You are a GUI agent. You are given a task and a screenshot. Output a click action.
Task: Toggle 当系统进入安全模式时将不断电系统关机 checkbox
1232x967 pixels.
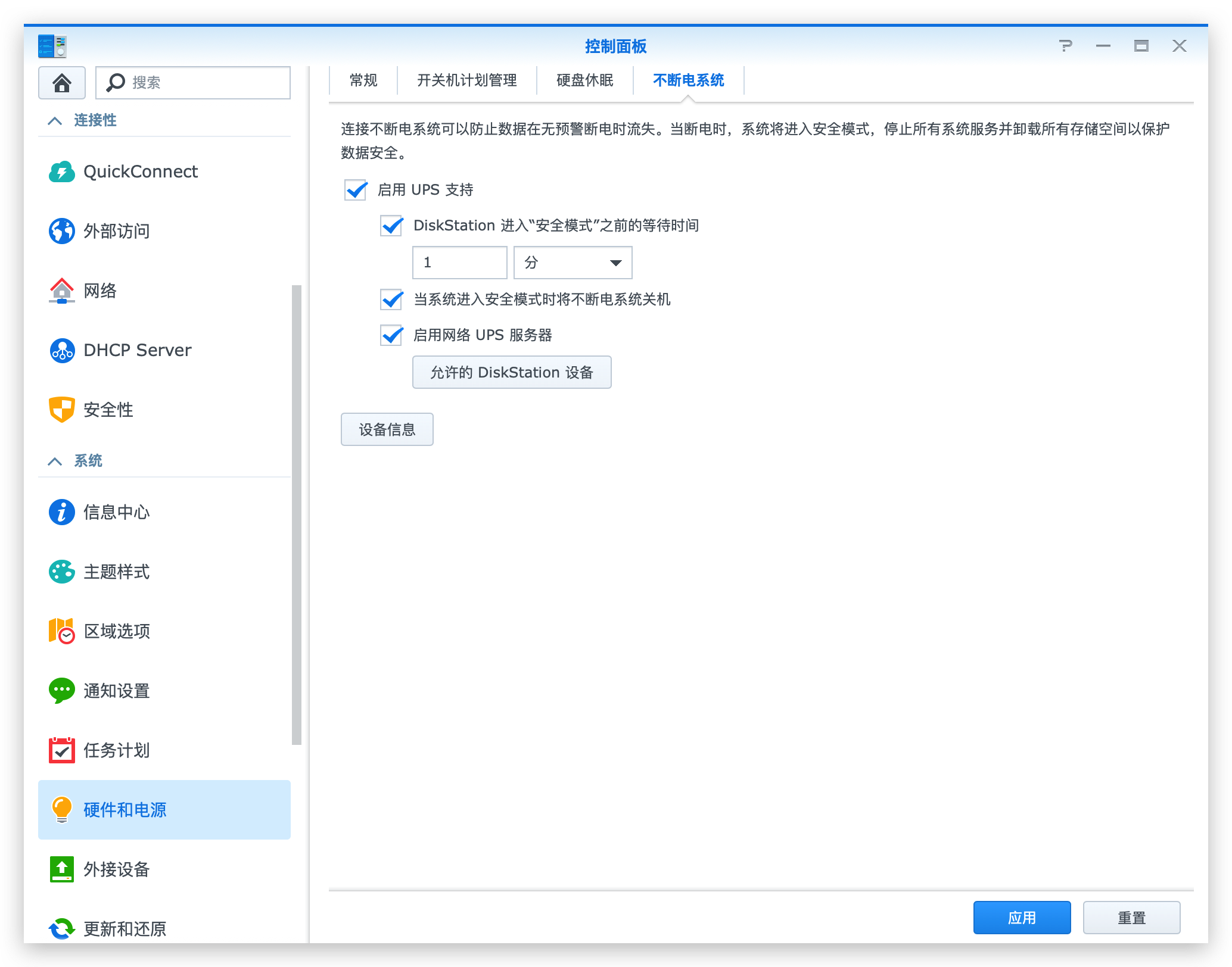[391, 300]
